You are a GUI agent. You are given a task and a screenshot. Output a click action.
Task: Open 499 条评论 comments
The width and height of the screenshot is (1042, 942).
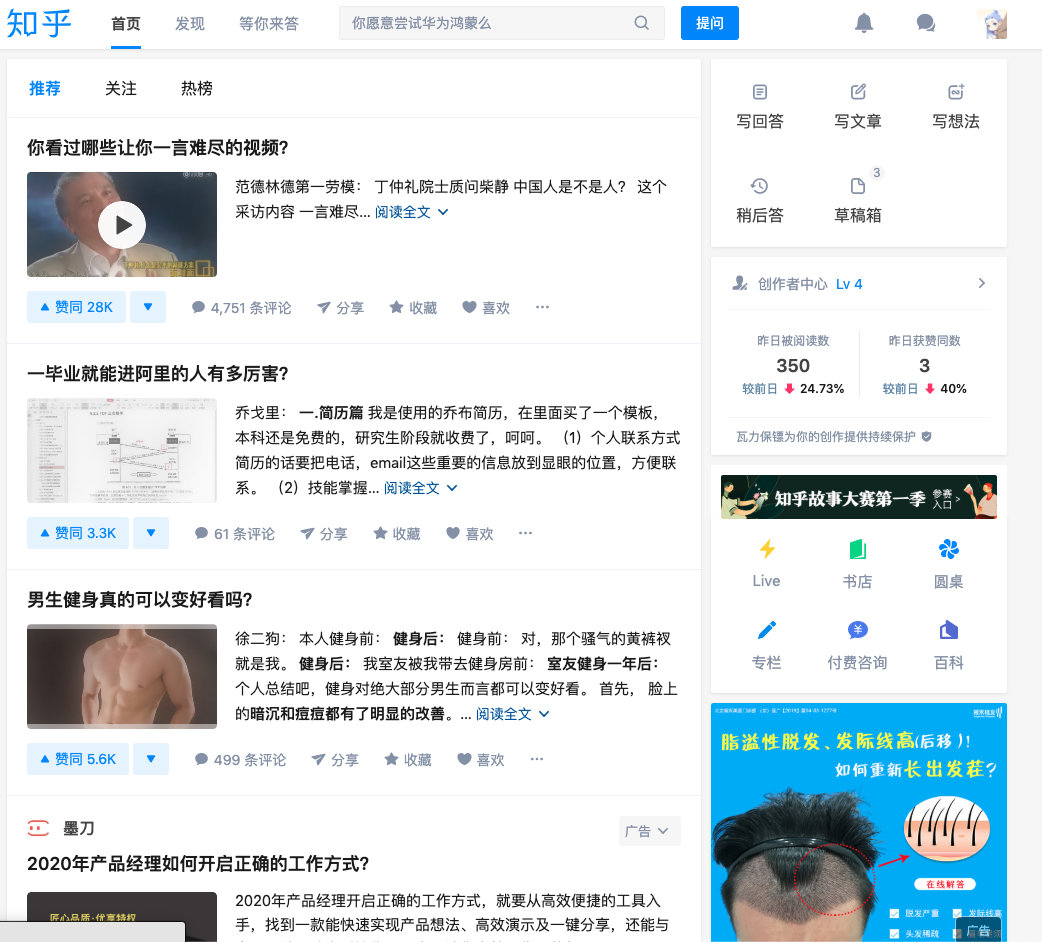point(240,759)
